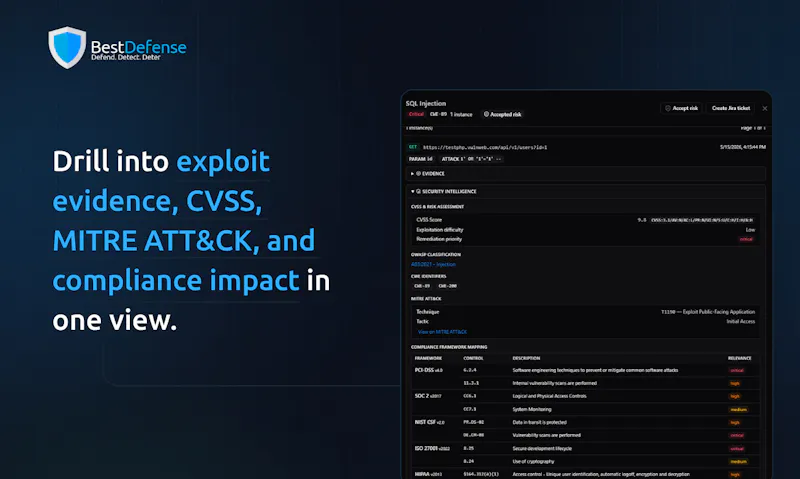Click Secure development lifecycle description
Screen dimensions: 800x479
(542, 448)
